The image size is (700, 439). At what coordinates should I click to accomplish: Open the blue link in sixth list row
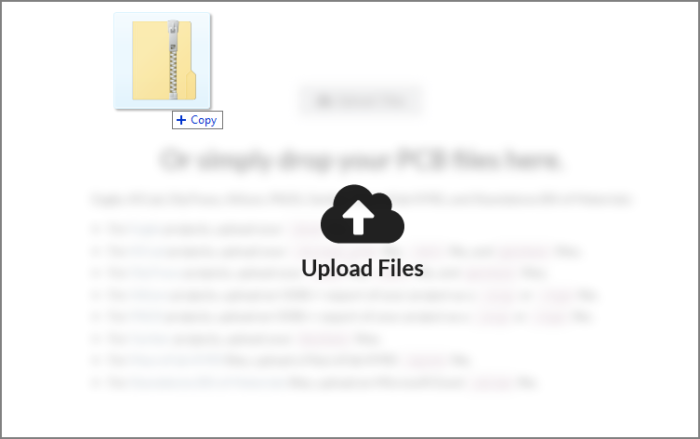point(149,339)
